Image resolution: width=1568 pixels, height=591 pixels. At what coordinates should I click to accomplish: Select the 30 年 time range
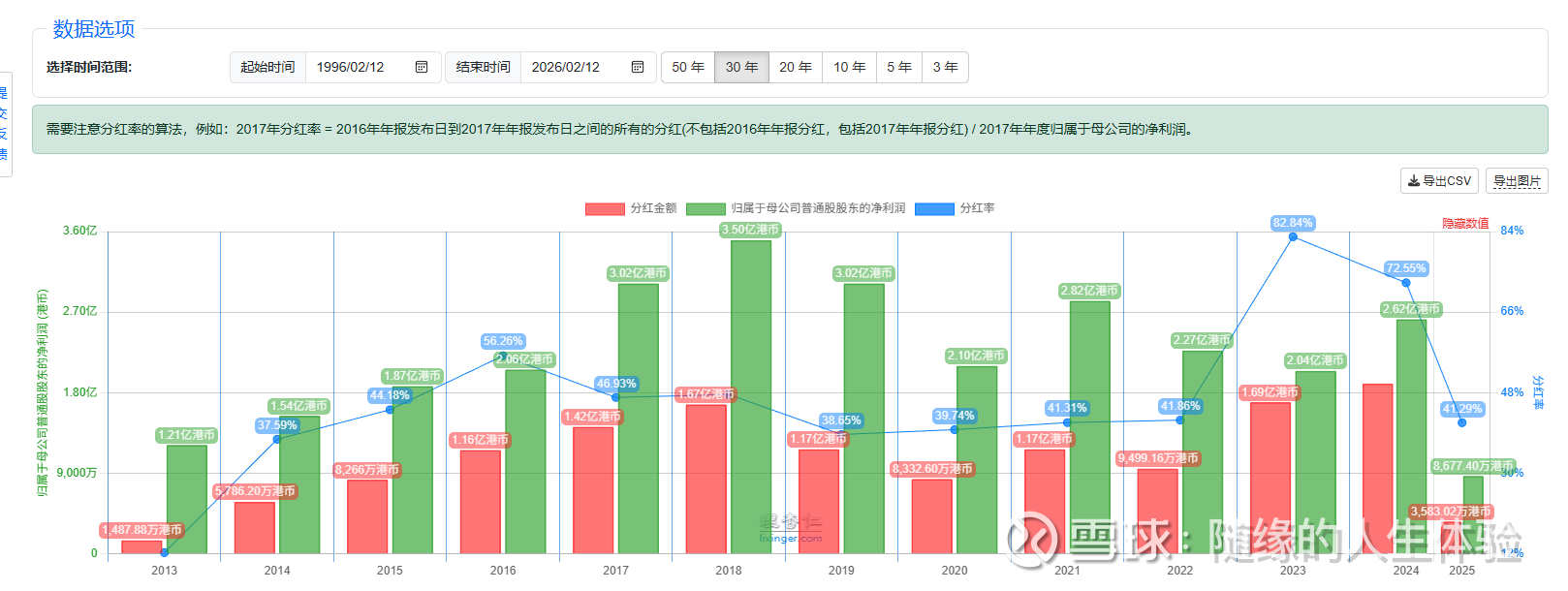point(742,67)
